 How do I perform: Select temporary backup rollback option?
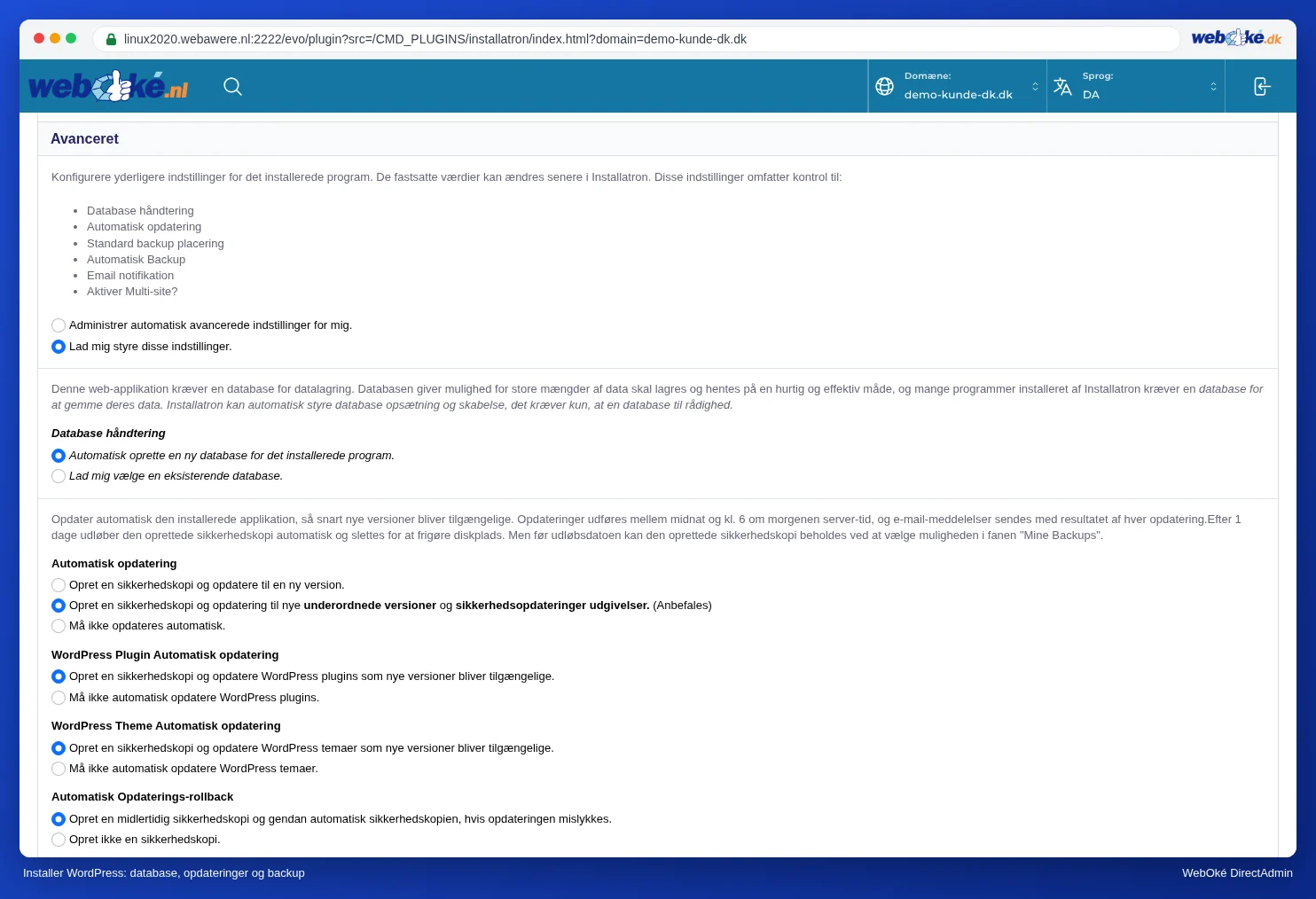(x=59, y=819)
